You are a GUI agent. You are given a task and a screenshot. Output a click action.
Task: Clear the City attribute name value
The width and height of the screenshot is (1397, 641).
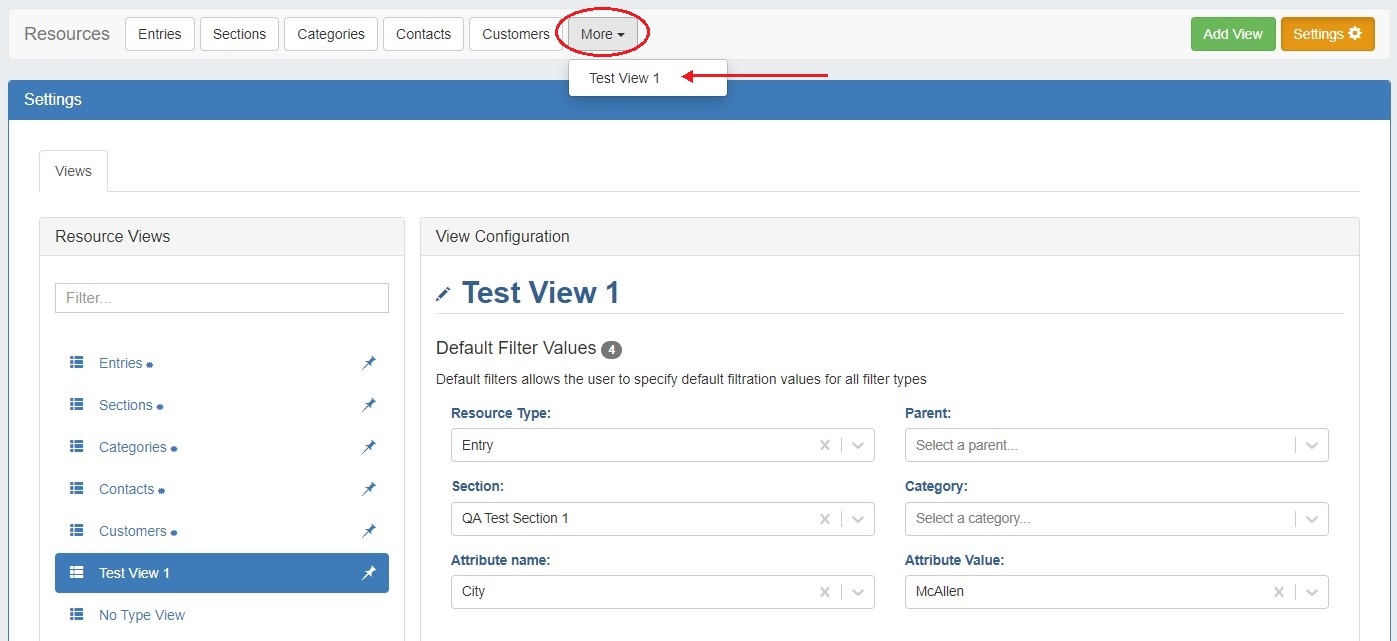pyautogui.click(x=825, y=591)
